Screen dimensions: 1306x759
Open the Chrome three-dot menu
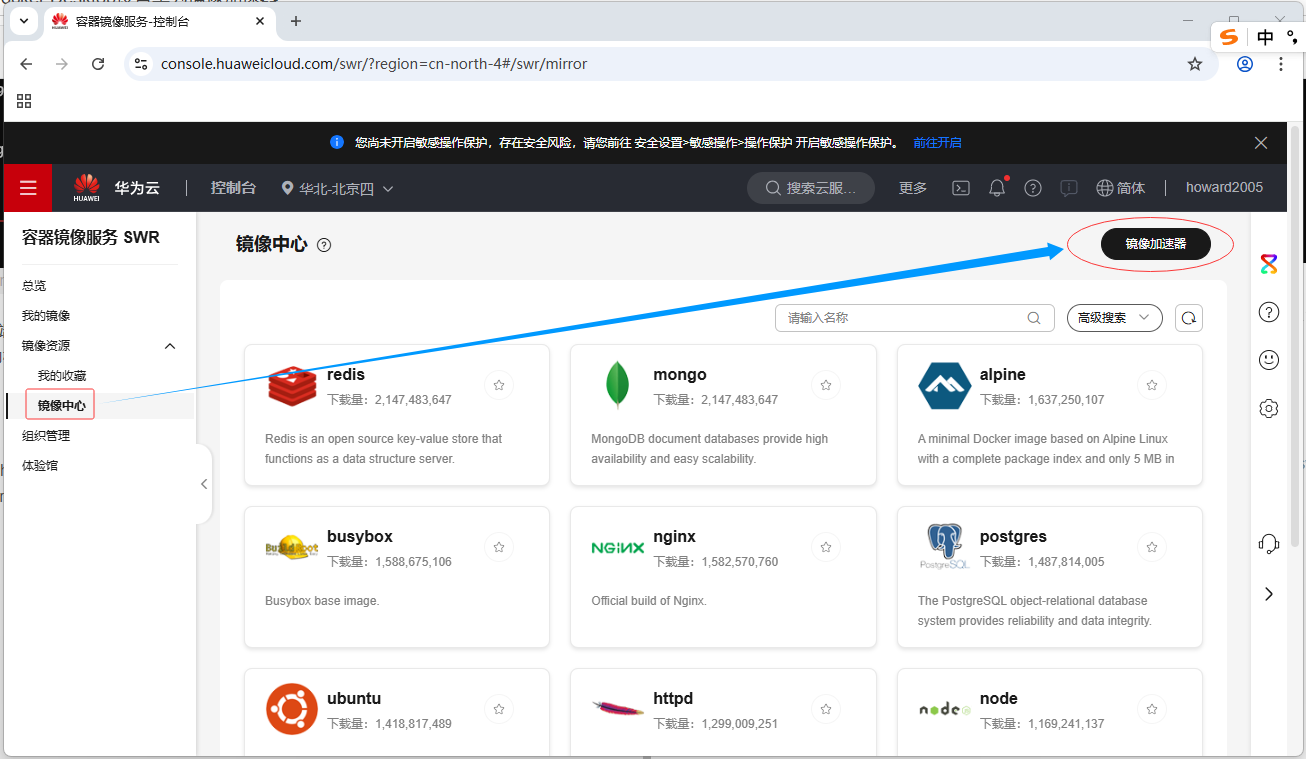pyautogui.click(x=1281, y=64)
